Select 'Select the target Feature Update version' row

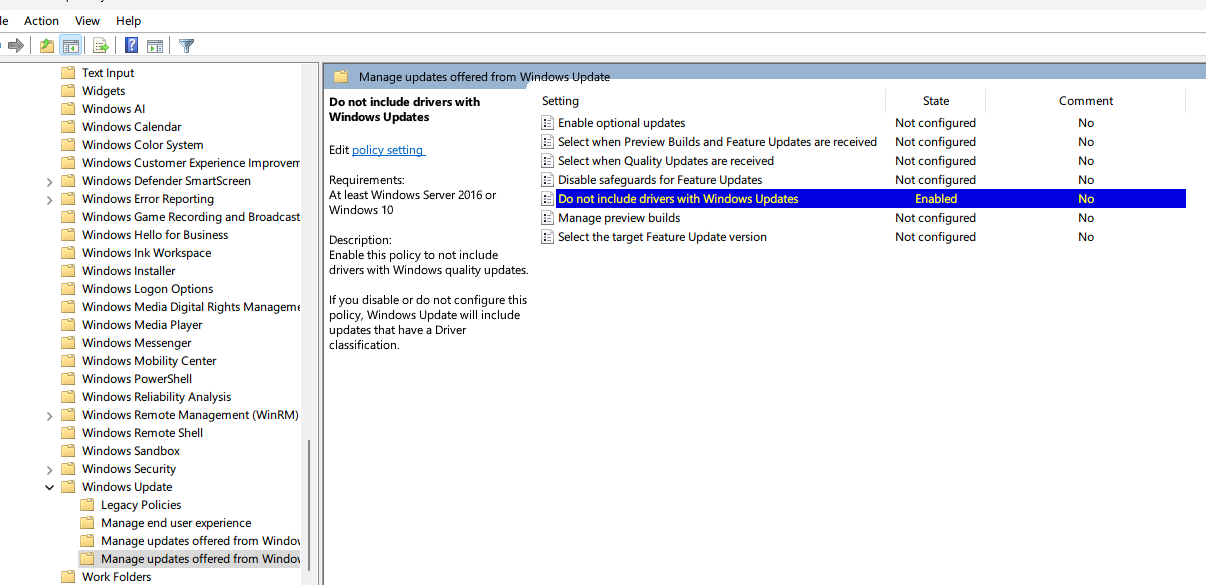tap(863, 237)
